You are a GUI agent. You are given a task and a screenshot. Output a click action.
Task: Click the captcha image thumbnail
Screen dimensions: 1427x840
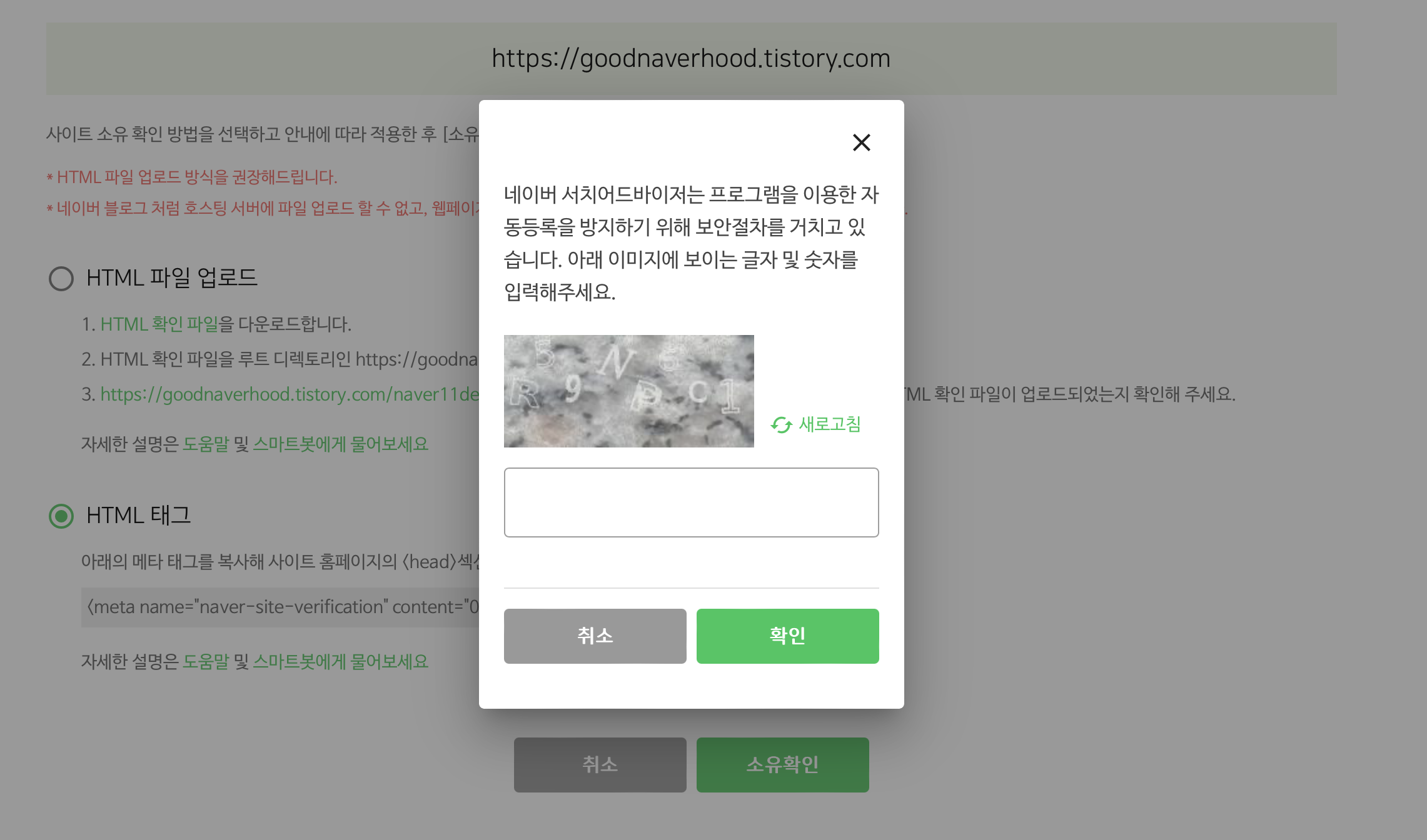click(x=629, y=391)
